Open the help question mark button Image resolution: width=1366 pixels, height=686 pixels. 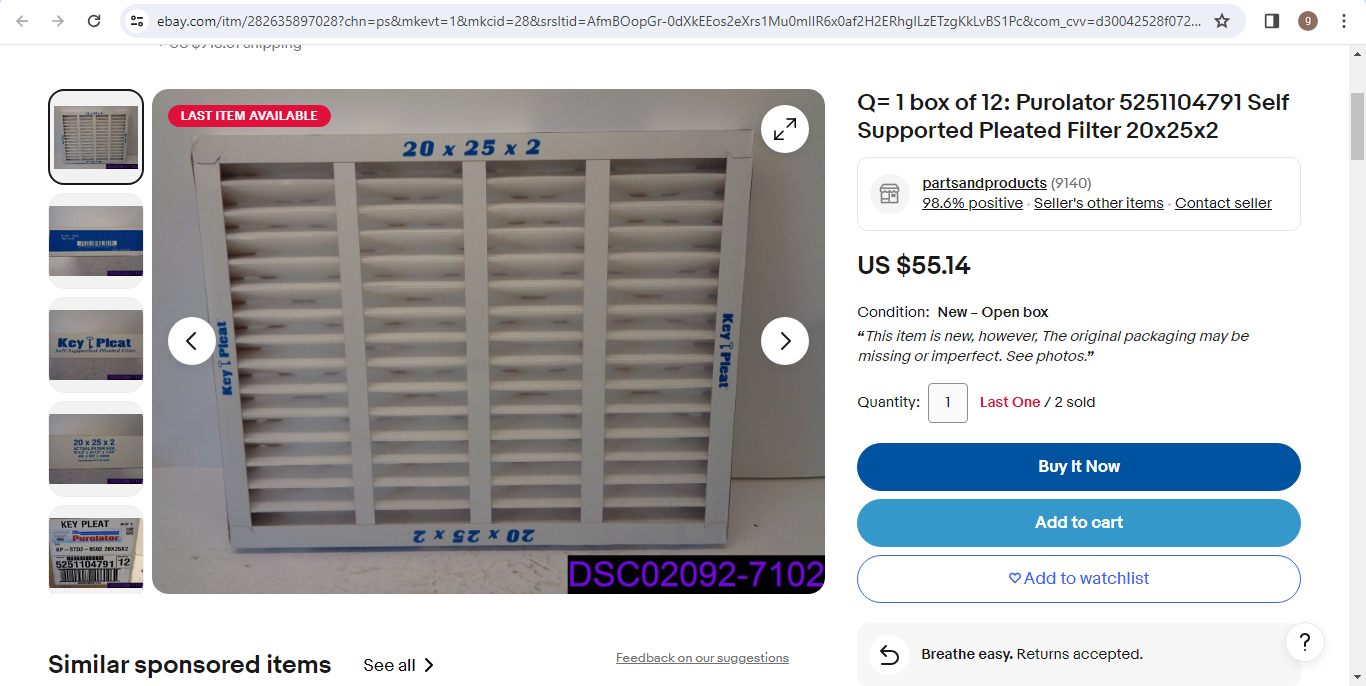tap(1305, 642)
